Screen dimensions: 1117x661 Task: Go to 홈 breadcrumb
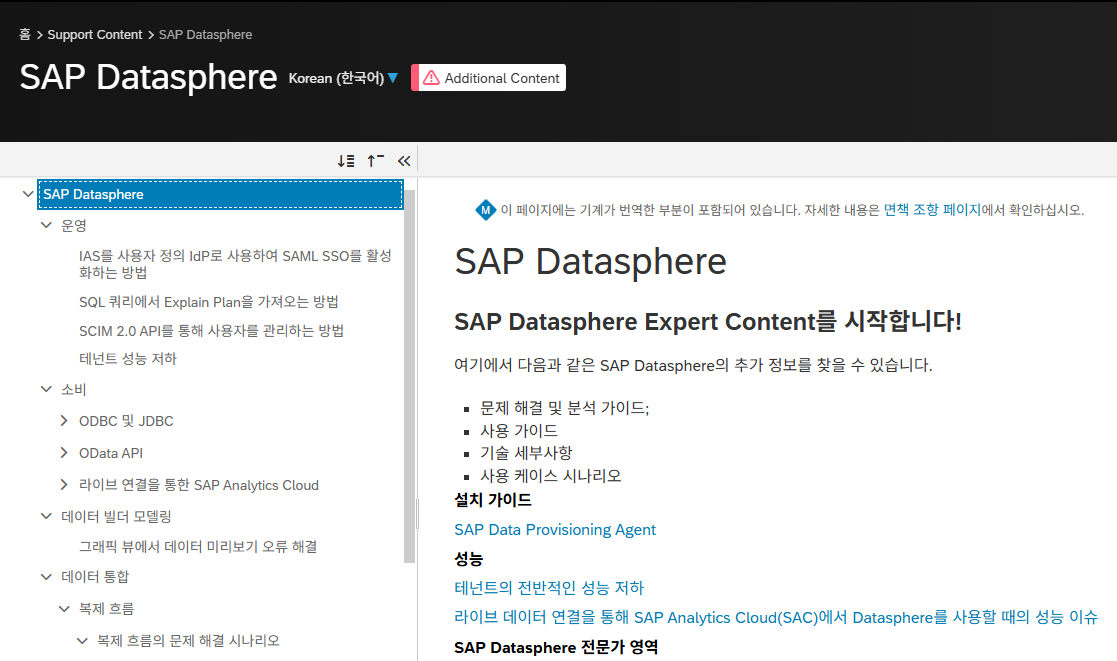click(24, 34)
